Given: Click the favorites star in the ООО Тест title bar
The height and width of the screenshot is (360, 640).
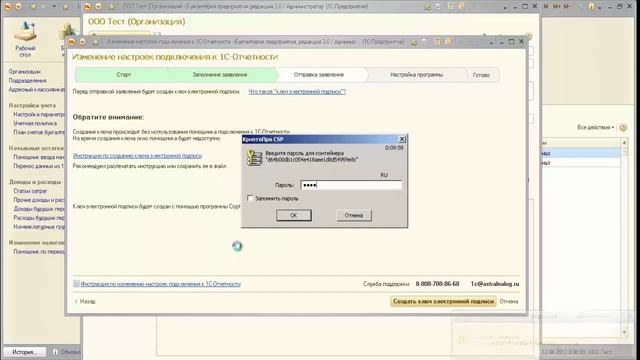Looking at the screenshot, I should point(113,7).
